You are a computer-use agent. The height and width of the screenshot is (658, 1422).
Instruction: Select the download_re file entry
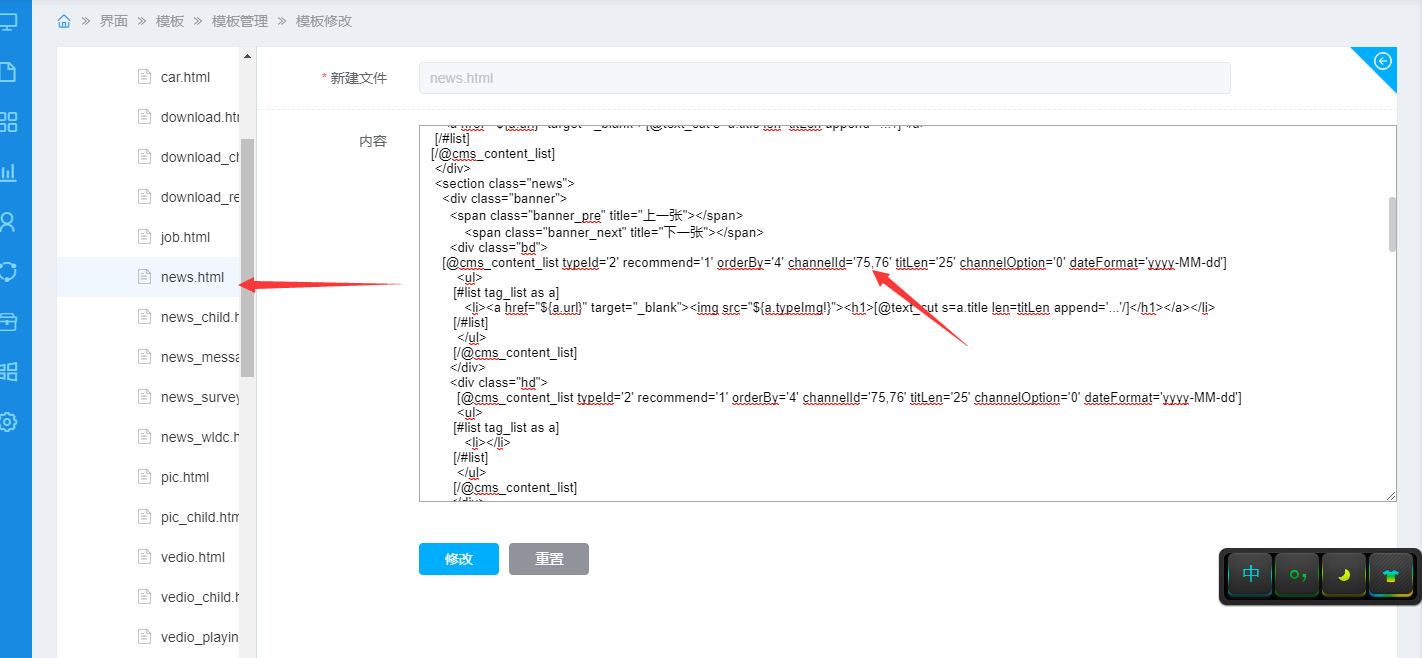(200, 197)
